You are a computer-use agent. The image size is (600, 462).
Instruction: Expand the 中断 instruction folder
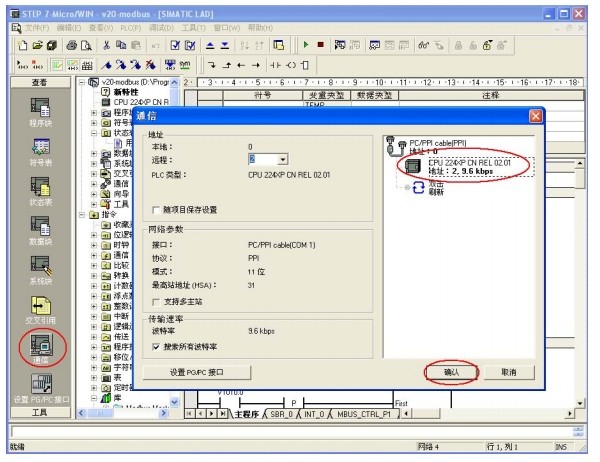94,317
